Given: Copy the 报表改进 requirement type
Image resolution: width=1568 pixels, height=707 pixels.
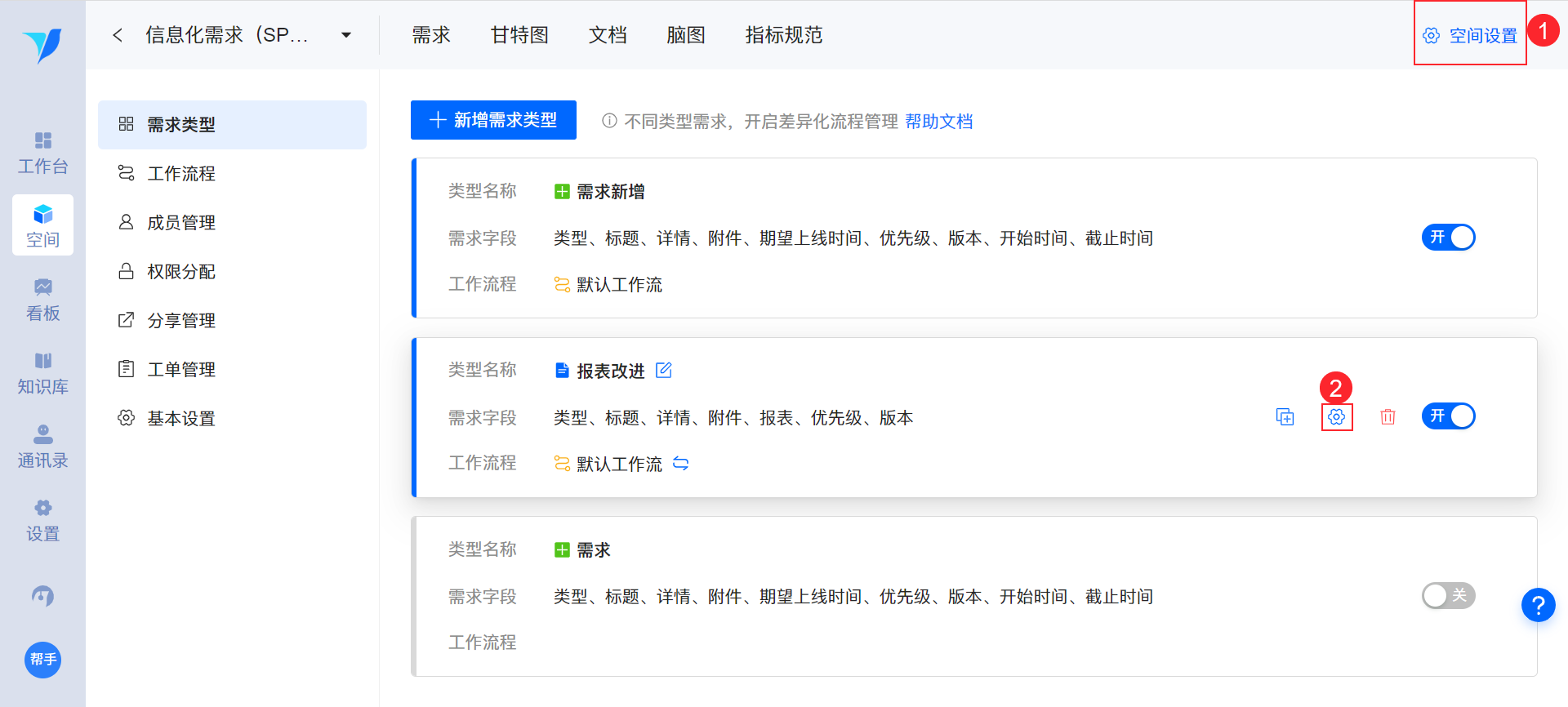Looking at the screenshot, I should [x=1285, y=417].
